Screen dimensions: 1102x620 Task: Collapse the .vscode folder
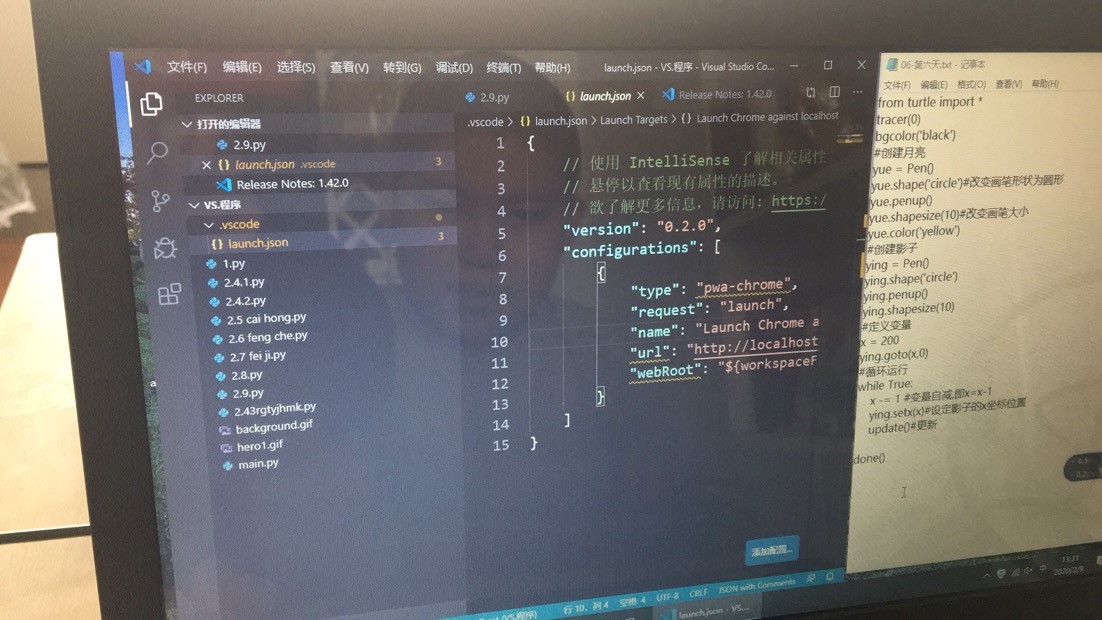(209, 225)
